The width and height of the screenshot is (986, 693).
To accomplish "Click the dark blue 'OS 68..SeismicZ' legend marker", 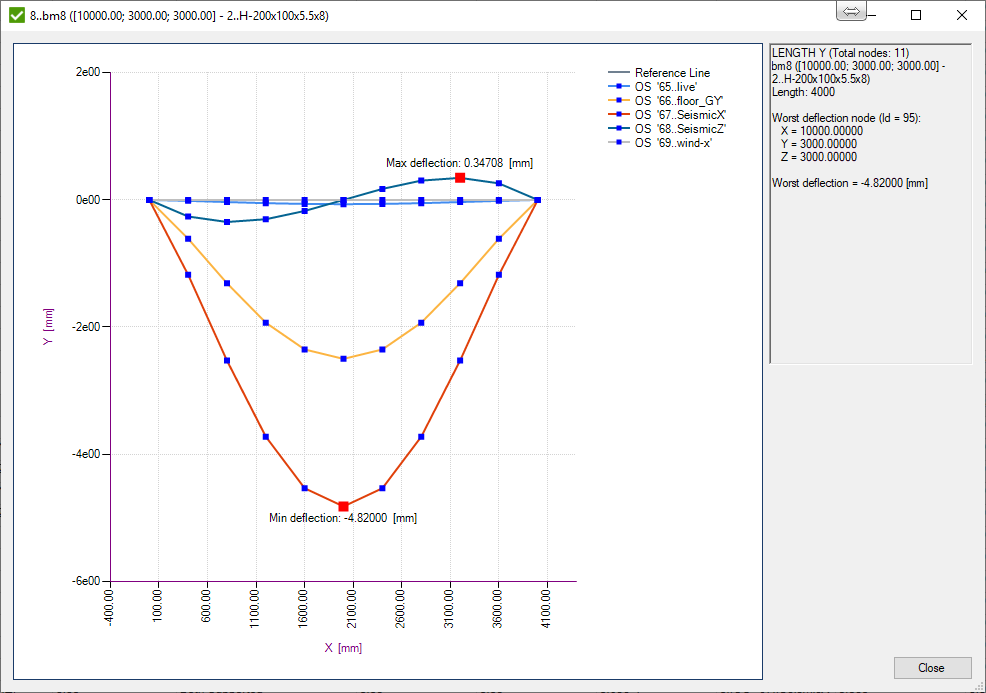I will tap(621, 128).
